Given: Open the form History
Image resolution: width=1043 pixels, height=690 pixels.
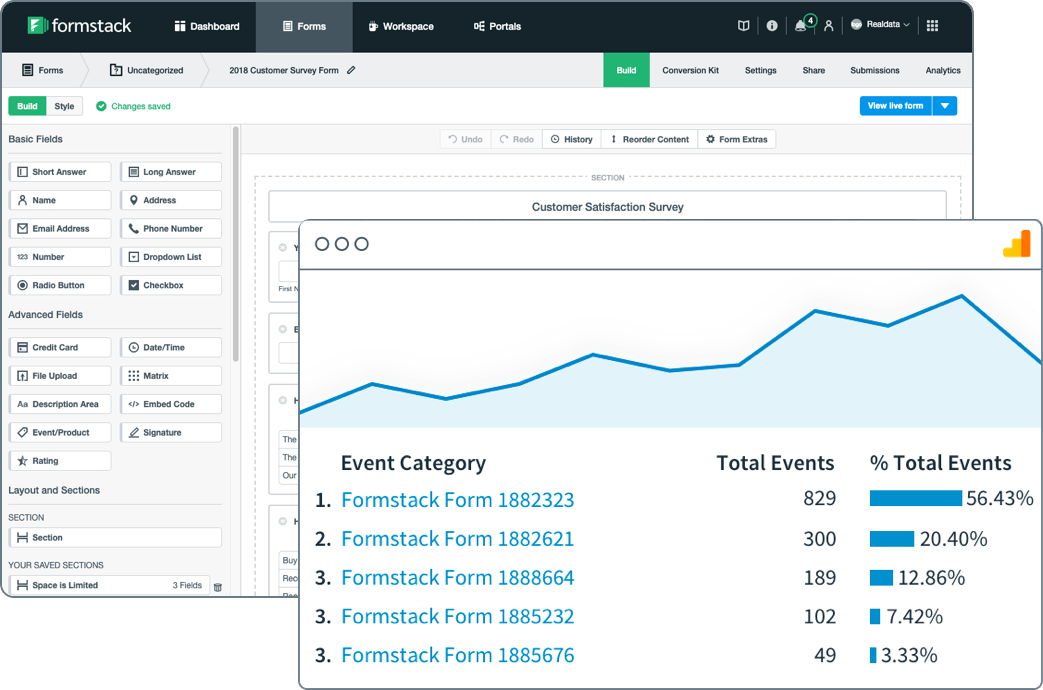Looking at the screenshot, I should point(572,139).
